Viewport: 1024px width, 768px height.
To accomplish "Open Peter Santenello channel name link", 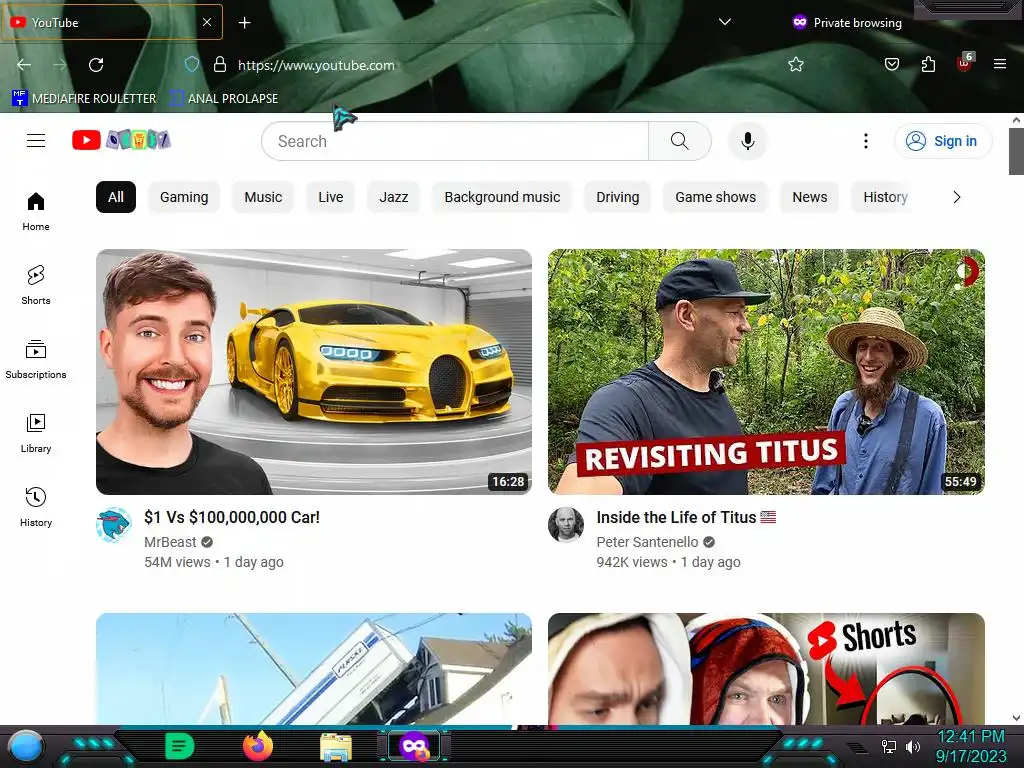I will pos(647,542).
